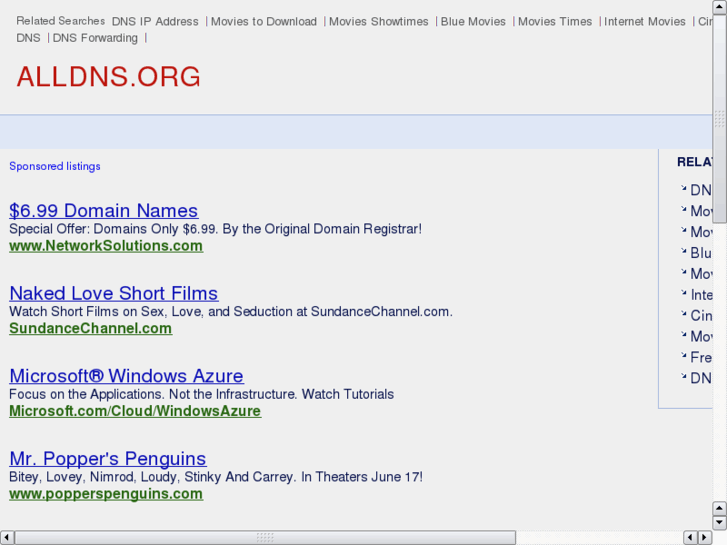This screenshot has height=545, width=727.
Task: Click the horizontal scrollbar left arrow at far left
Action: tap(6, 537)
